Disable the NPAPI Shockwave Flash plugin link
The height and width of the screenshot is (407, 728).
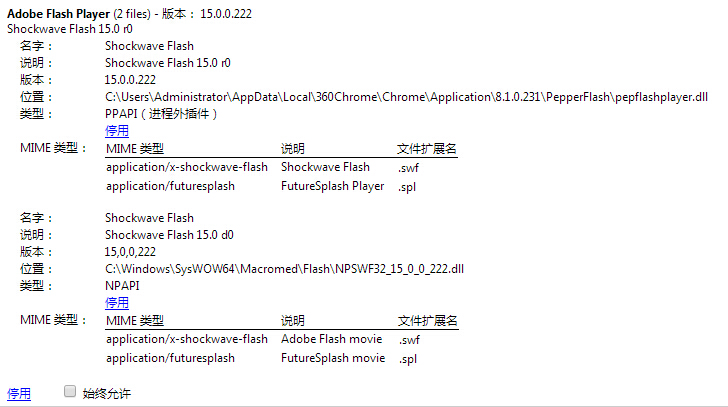coord(117,303)
